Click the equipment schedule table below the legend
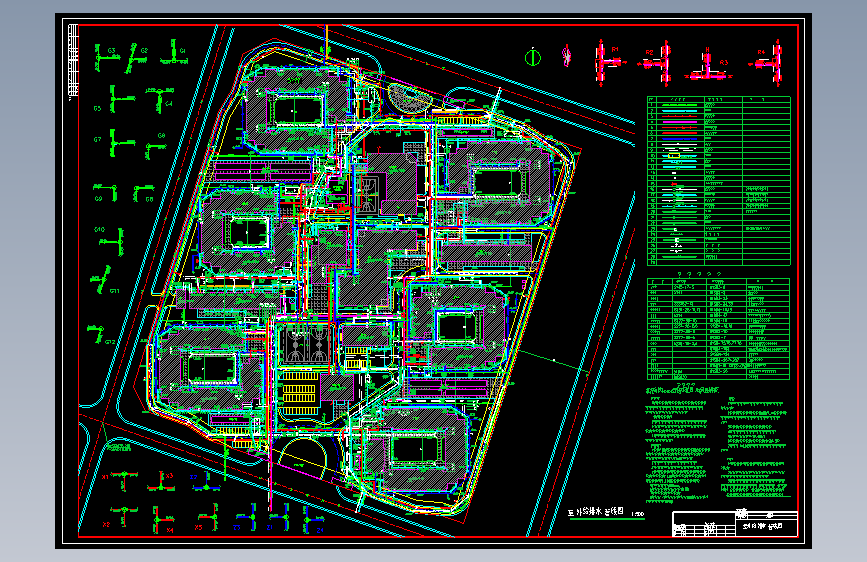Viewport: 867px width, 562px height. point(718,329)
